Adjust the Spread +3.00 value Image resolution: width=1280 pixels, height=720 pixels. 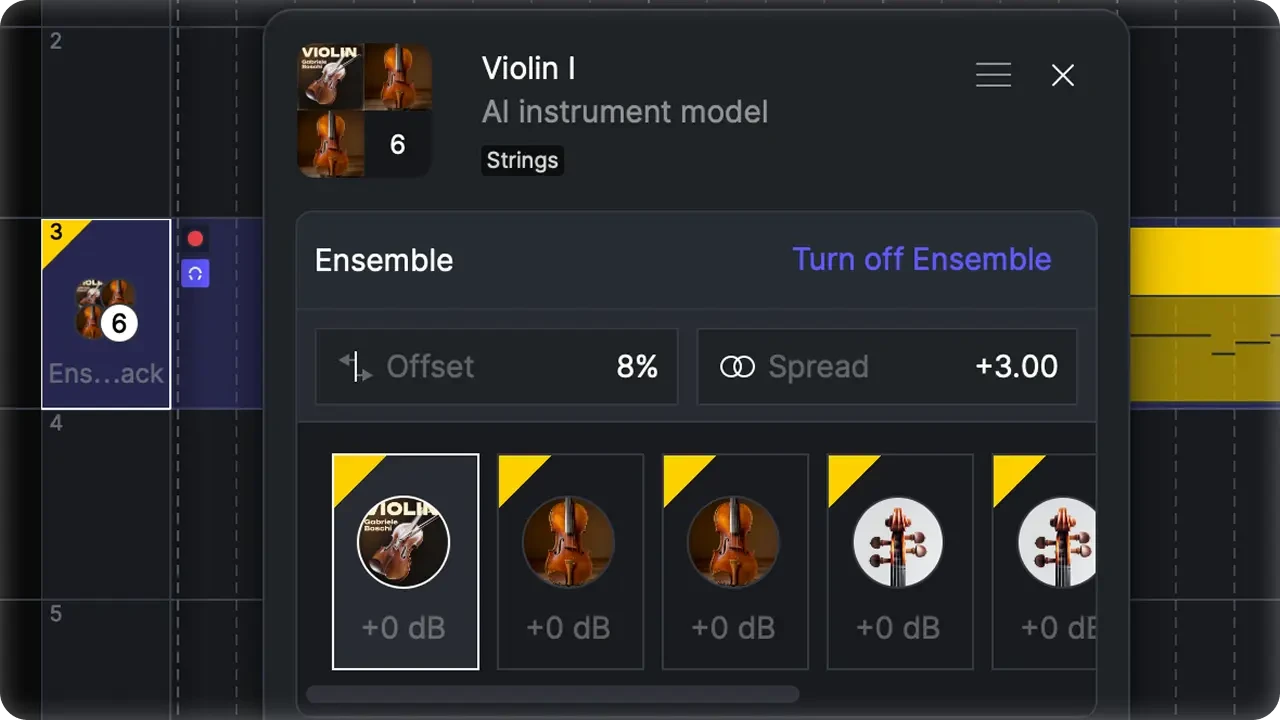(x=1016, y=367)
